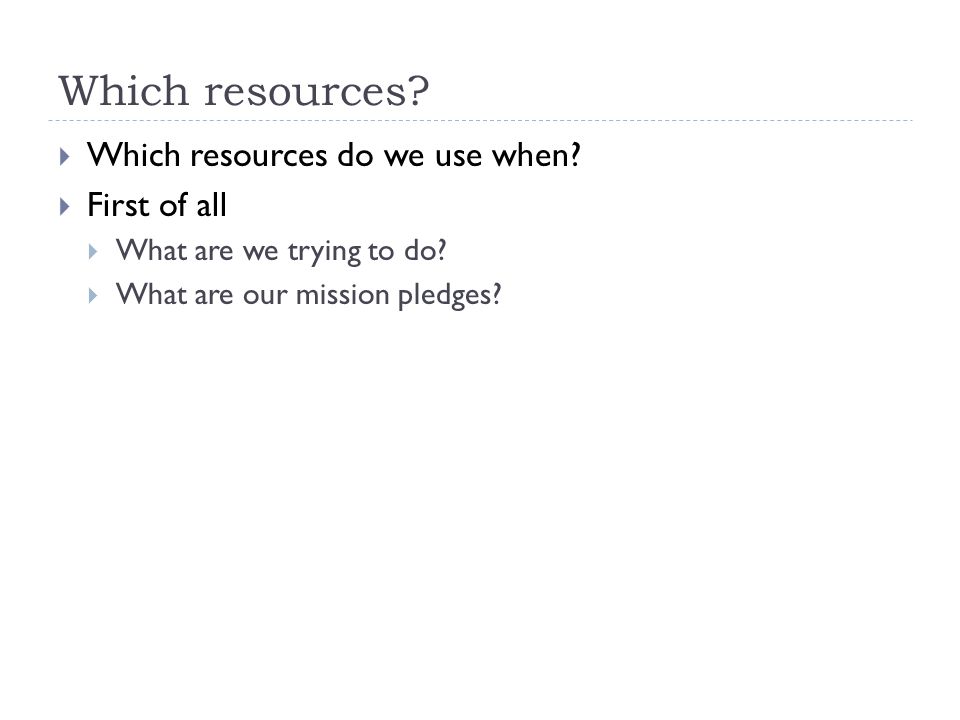Click the word "trying" in the first sub-bullet
This screenshot has width=960, height=720.
pyautogui.click(x=324, y=252)
